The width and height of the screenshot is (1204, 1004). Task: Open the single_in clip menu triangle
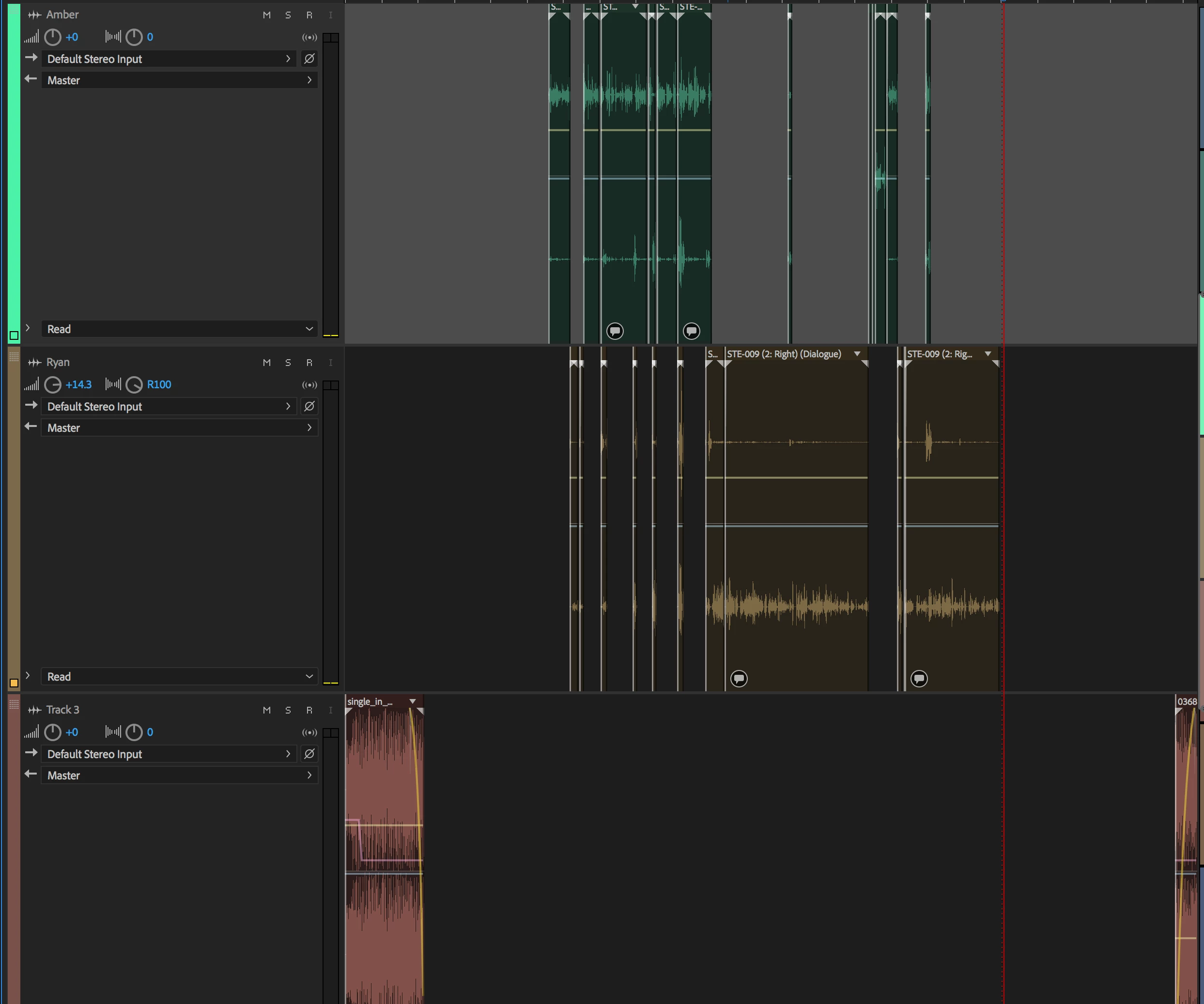[x=412, y=701]
